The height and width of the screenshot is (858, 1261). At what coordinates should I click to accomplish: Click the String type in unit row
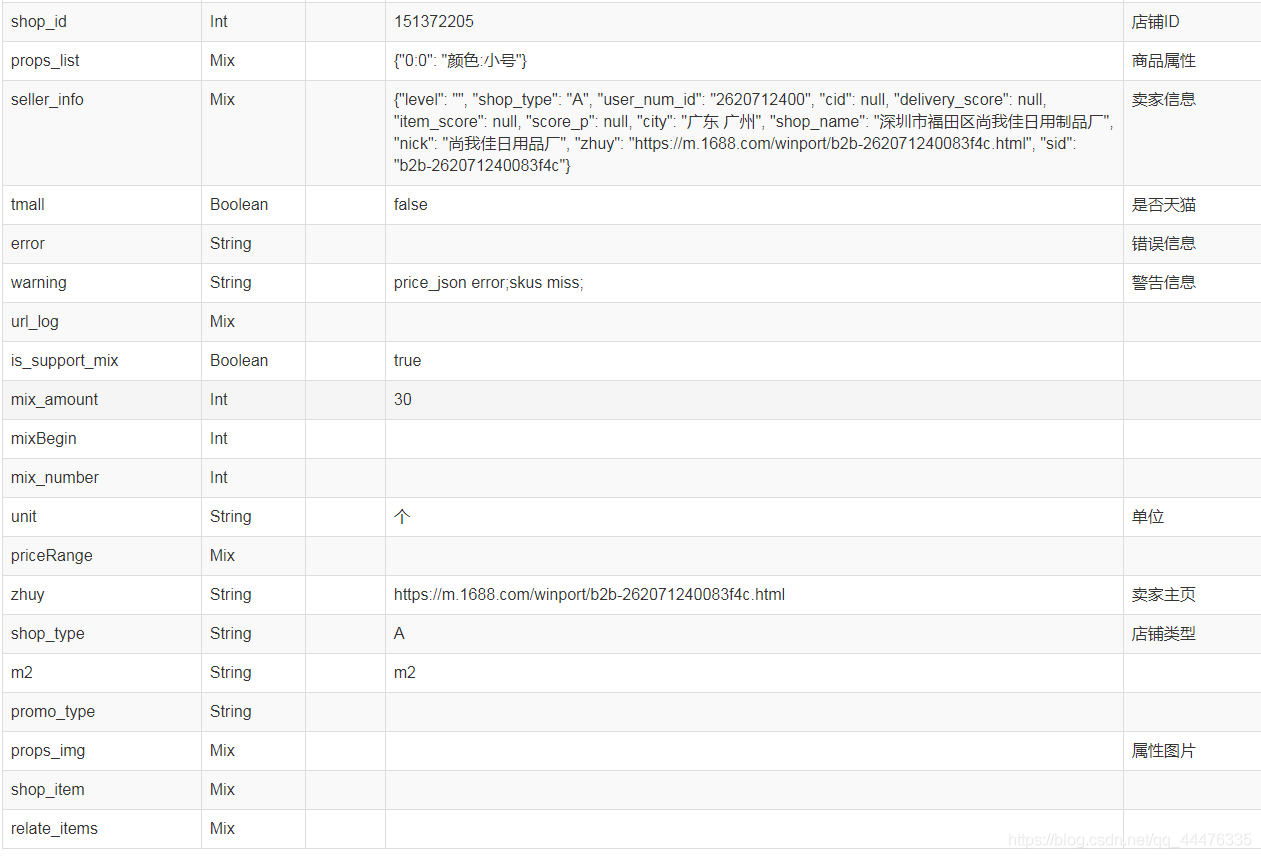231,517
